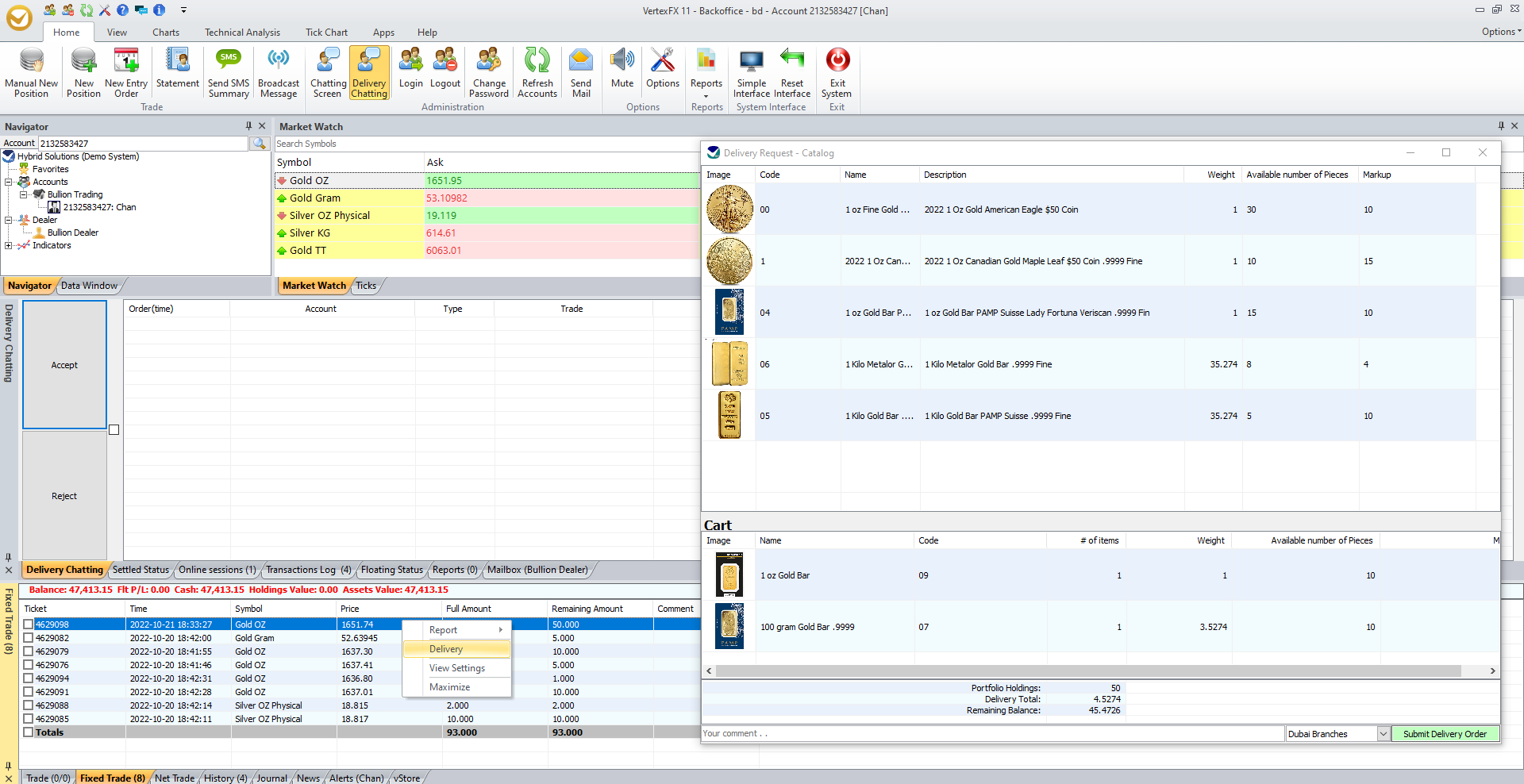
Task: Open the Broadcast Message tool
Action: pos(279,62)
